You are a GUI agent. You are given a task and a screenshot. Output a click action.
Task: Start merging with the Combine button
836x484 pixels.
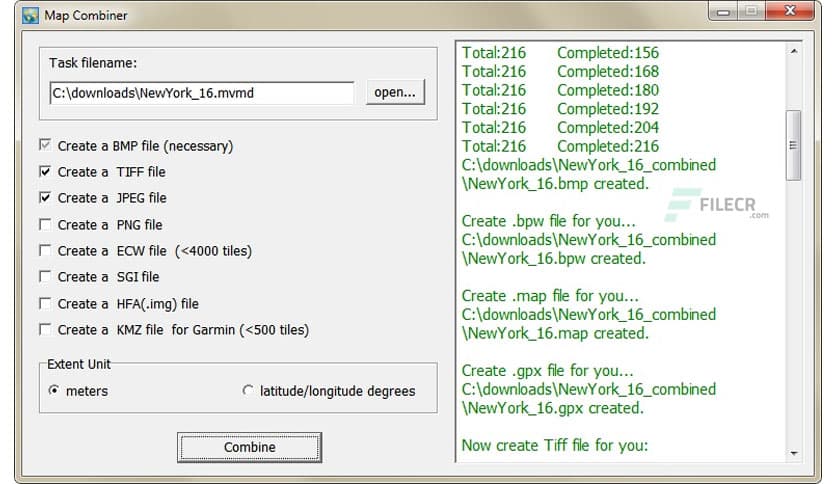coord(250,447)
